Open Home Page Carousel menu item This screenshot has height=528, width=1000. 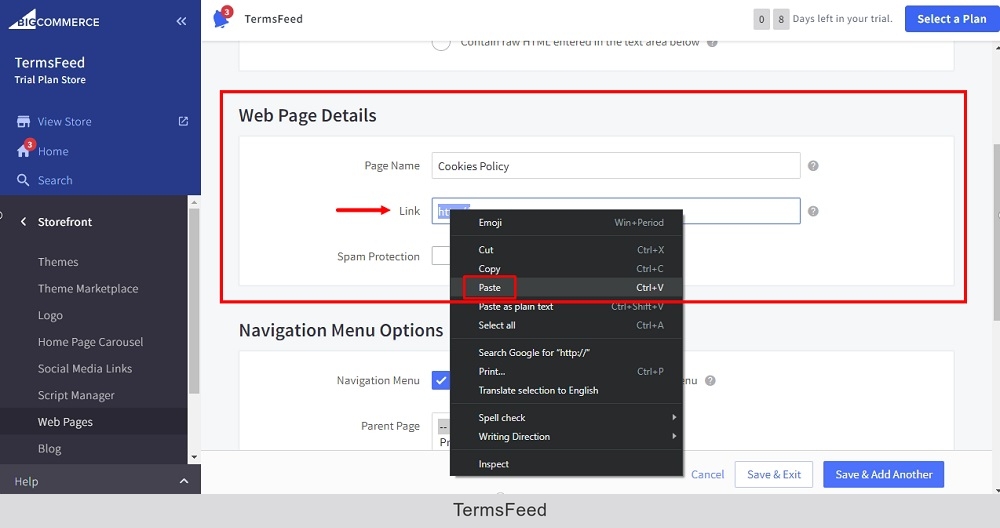click(x=91, y=342)
